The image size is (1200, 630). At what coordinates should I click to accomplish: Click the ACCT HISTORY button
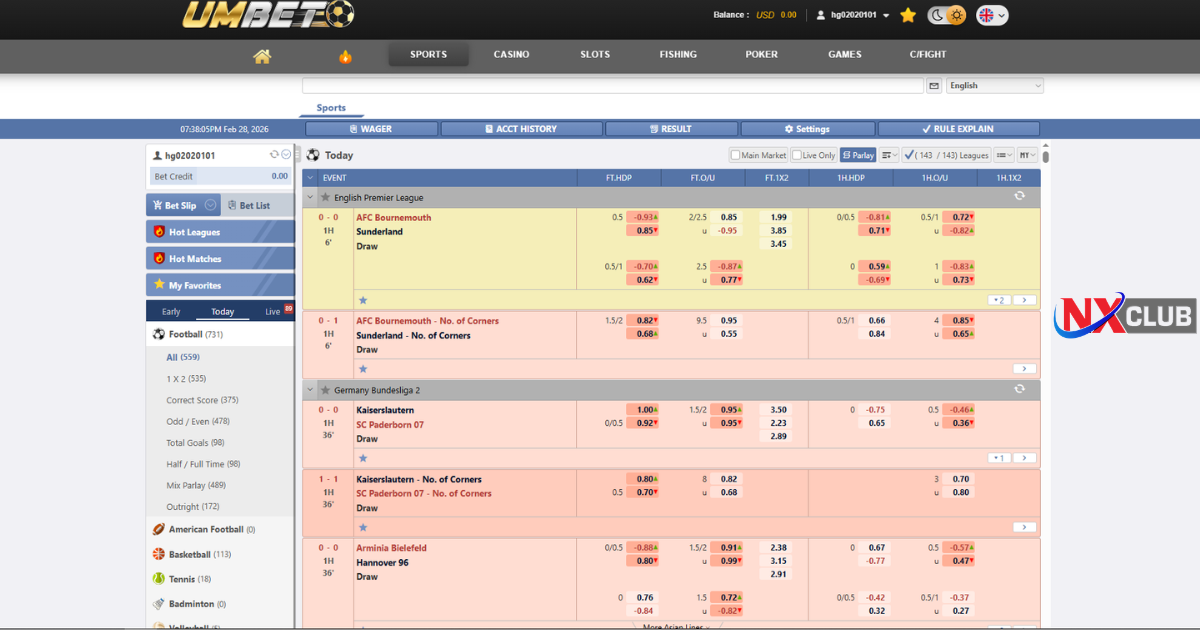[521, 129]
